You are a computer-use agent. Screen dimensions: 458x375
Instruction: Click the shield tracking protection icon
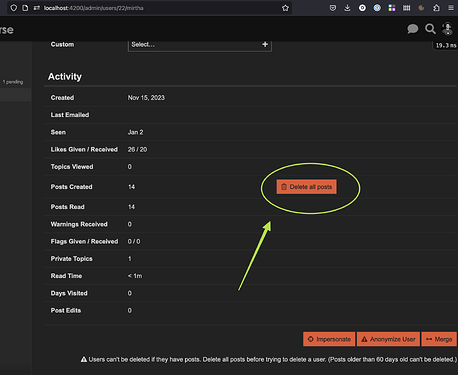[13, 8]
